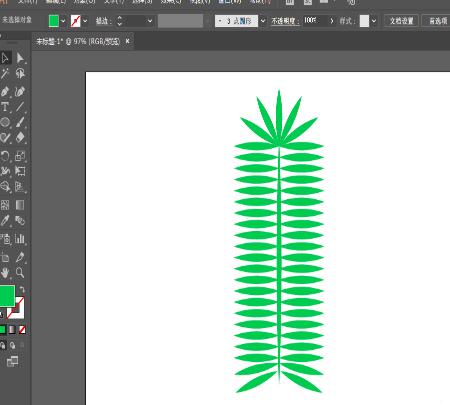Choose the Paintbrush tool
This screenshot has height=405, width=450.
point(20,122)
